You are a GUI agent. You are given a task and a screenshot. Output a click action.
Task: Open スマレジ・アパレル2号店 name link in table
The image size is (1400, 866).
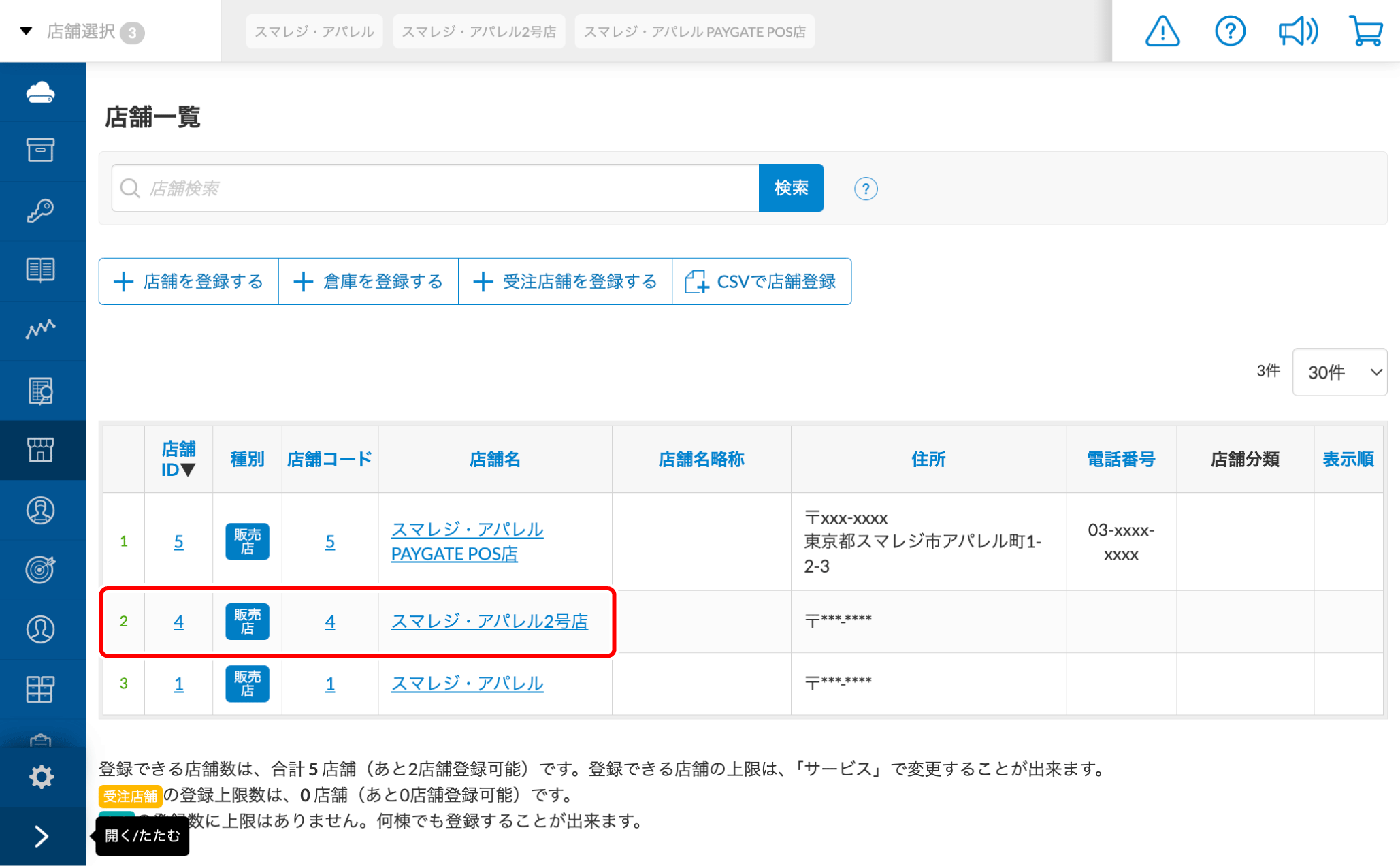(x=489, y=621)
